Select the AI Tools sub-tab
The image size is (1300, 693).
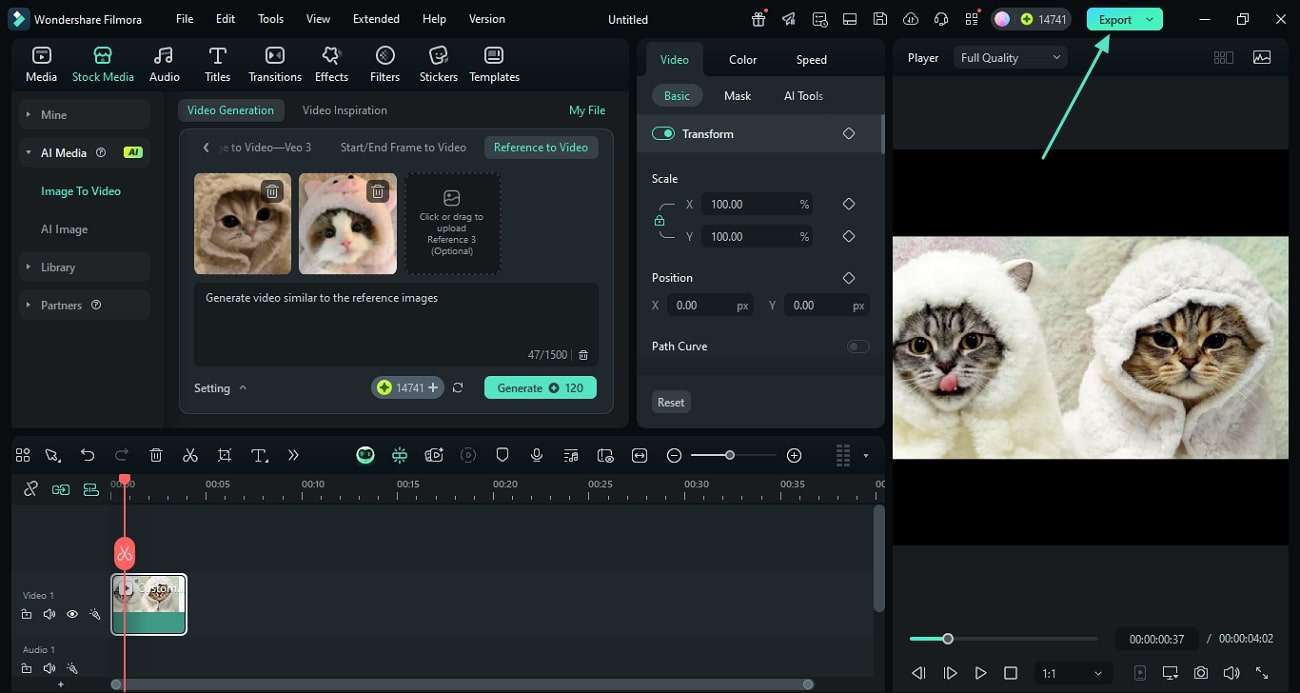pos(803,96)
